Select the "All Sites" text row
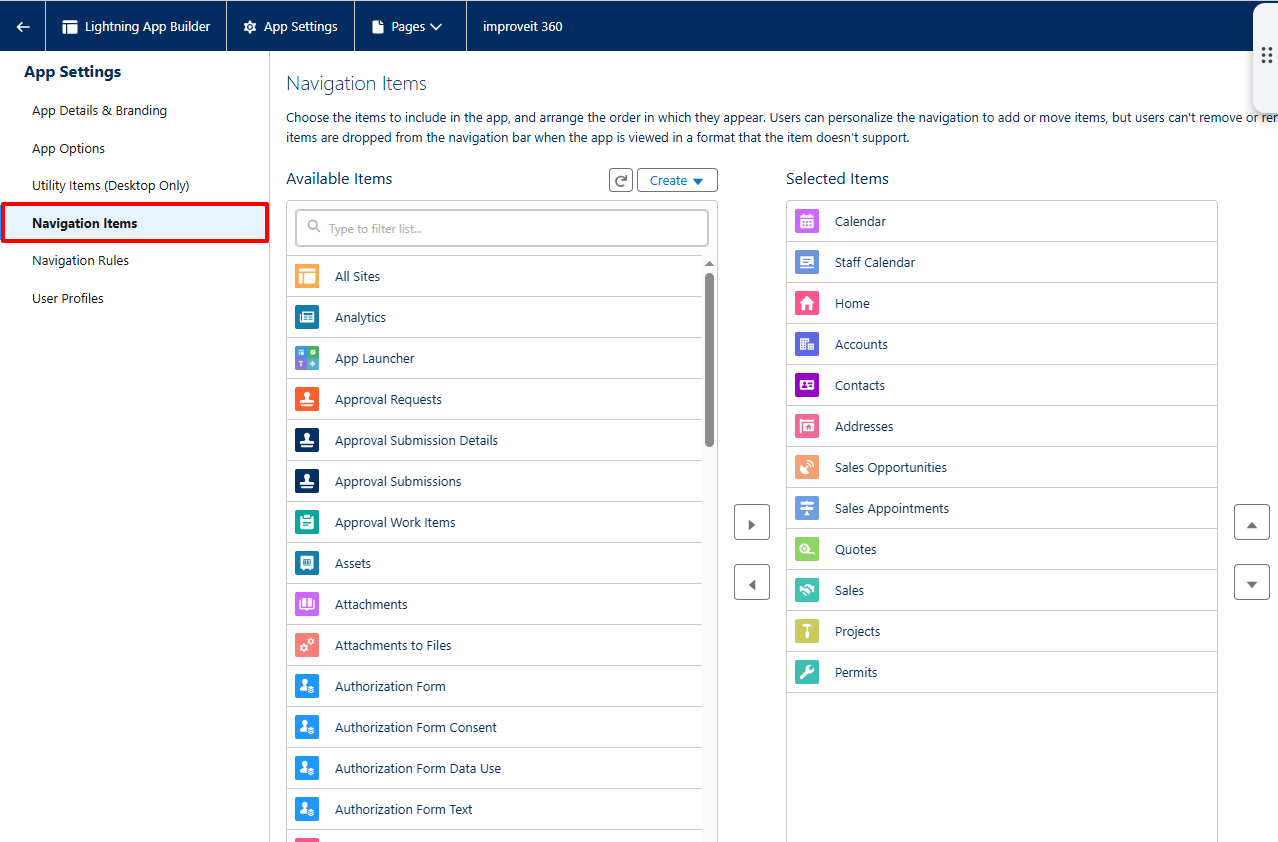The height and width of the screenshot is (842, 1278). (495, 276)
